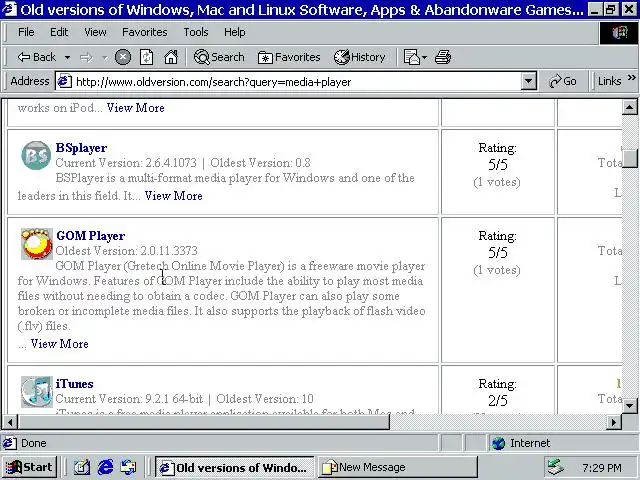Click the iTunes disc logo icon
The height and width of the screenshot is (480, 640).
coord(37,392)
